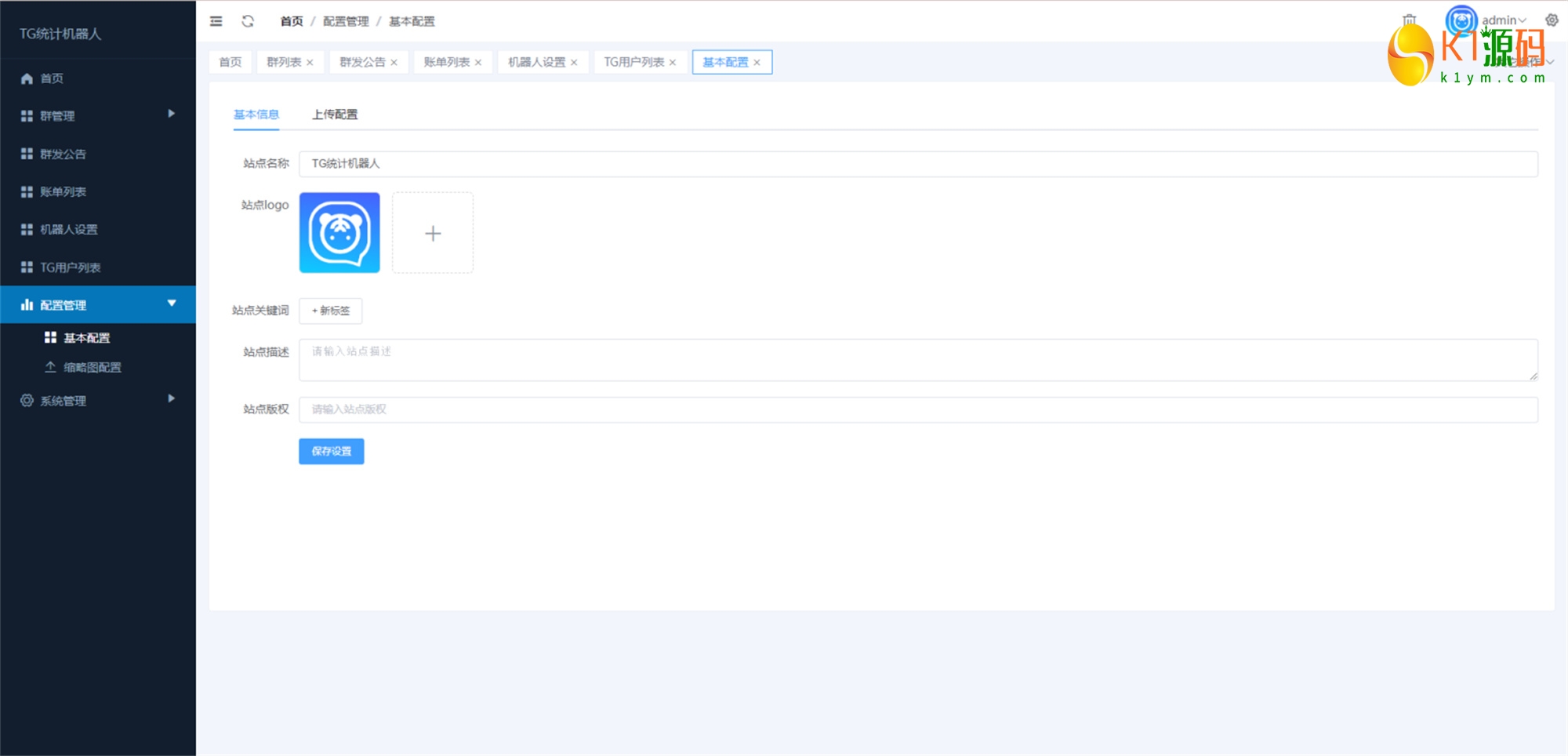Expand the 系统管理 menu arrow
Viewport: 1568px width, 756px height.
[x=171, y=398]
